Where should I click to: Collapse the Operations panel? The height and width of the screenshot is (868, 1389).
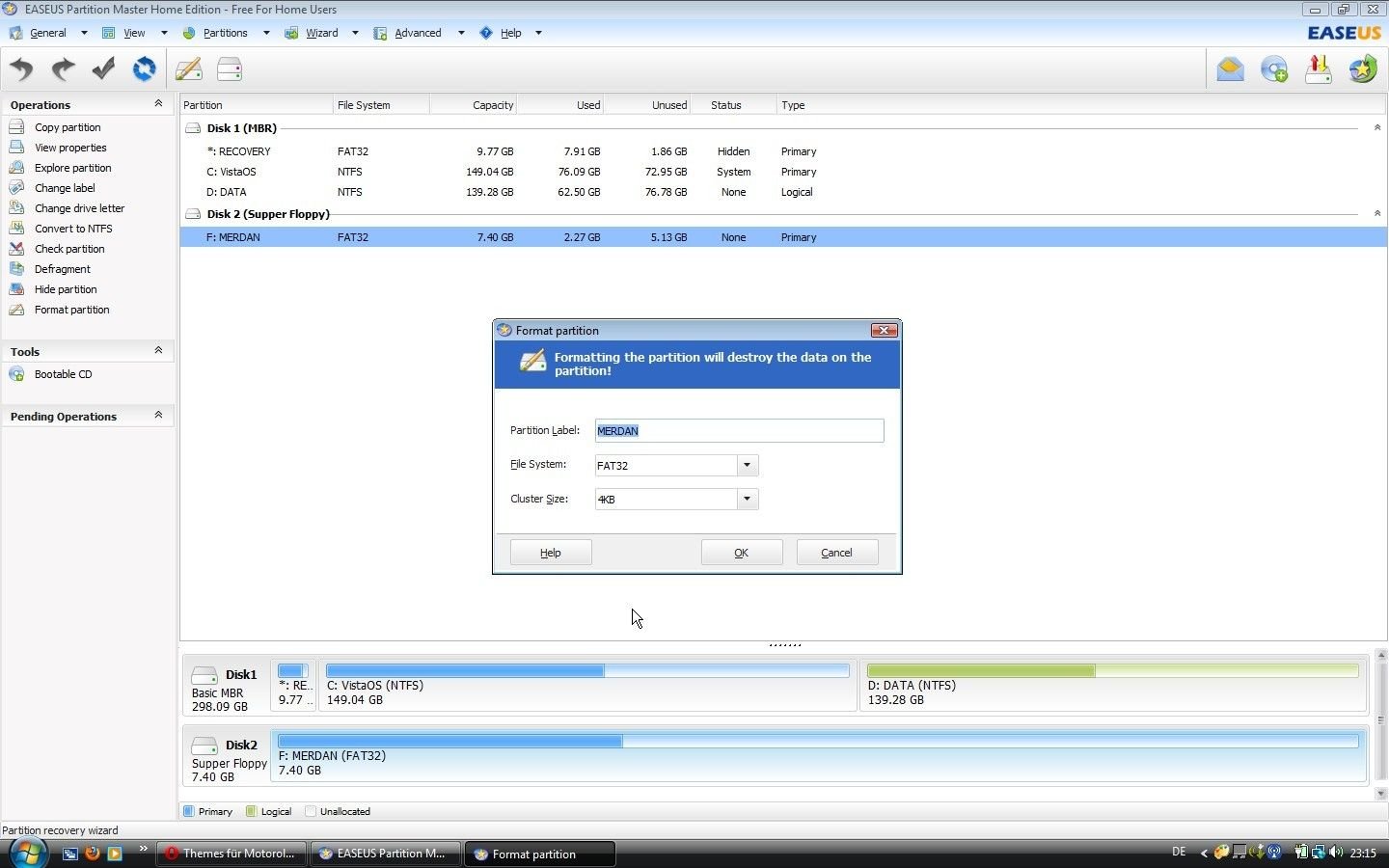[x=158, y=103]
